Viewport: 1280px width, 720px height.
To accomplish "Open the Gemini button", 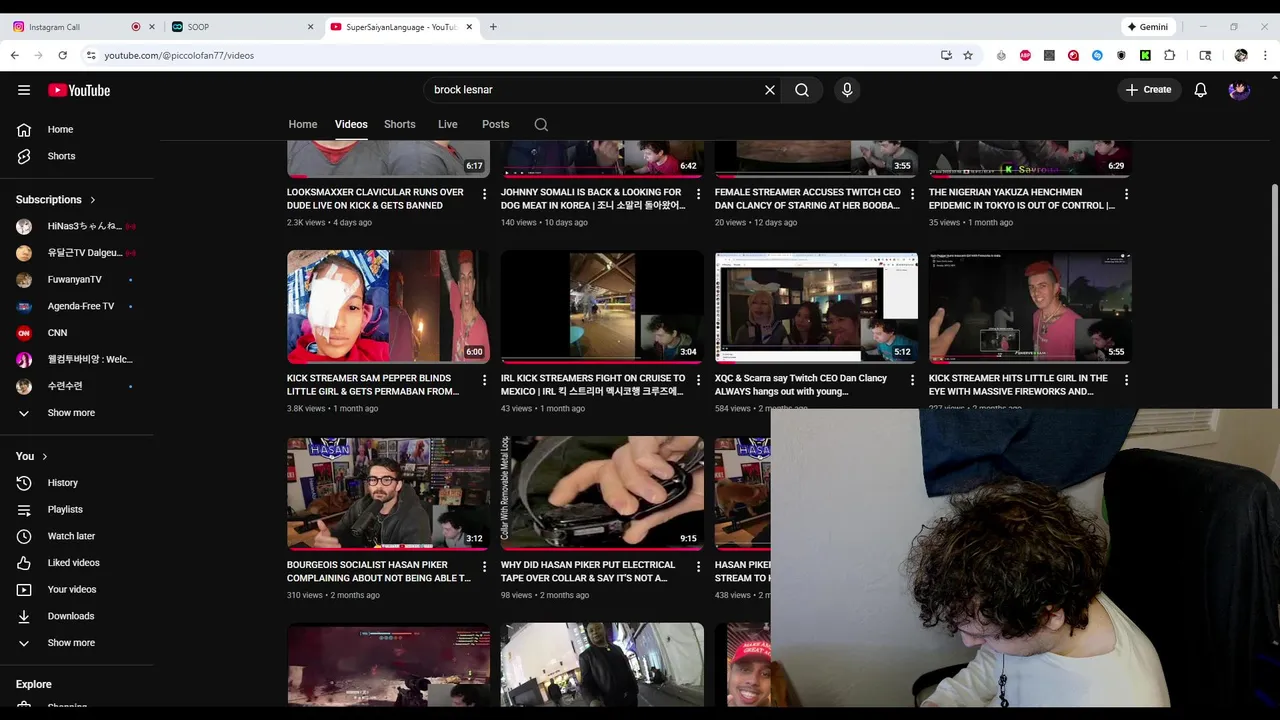I will coord(1147,27).
